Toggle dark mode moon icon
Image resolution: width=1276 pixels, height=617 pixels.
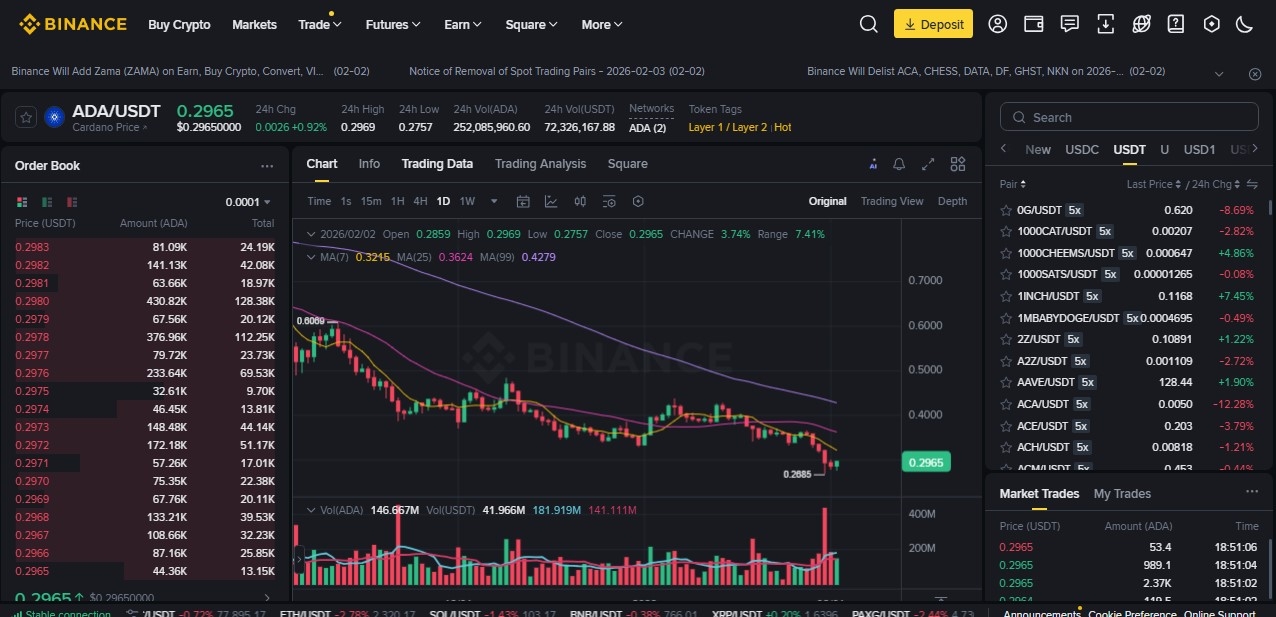(x=1245, y=24)
